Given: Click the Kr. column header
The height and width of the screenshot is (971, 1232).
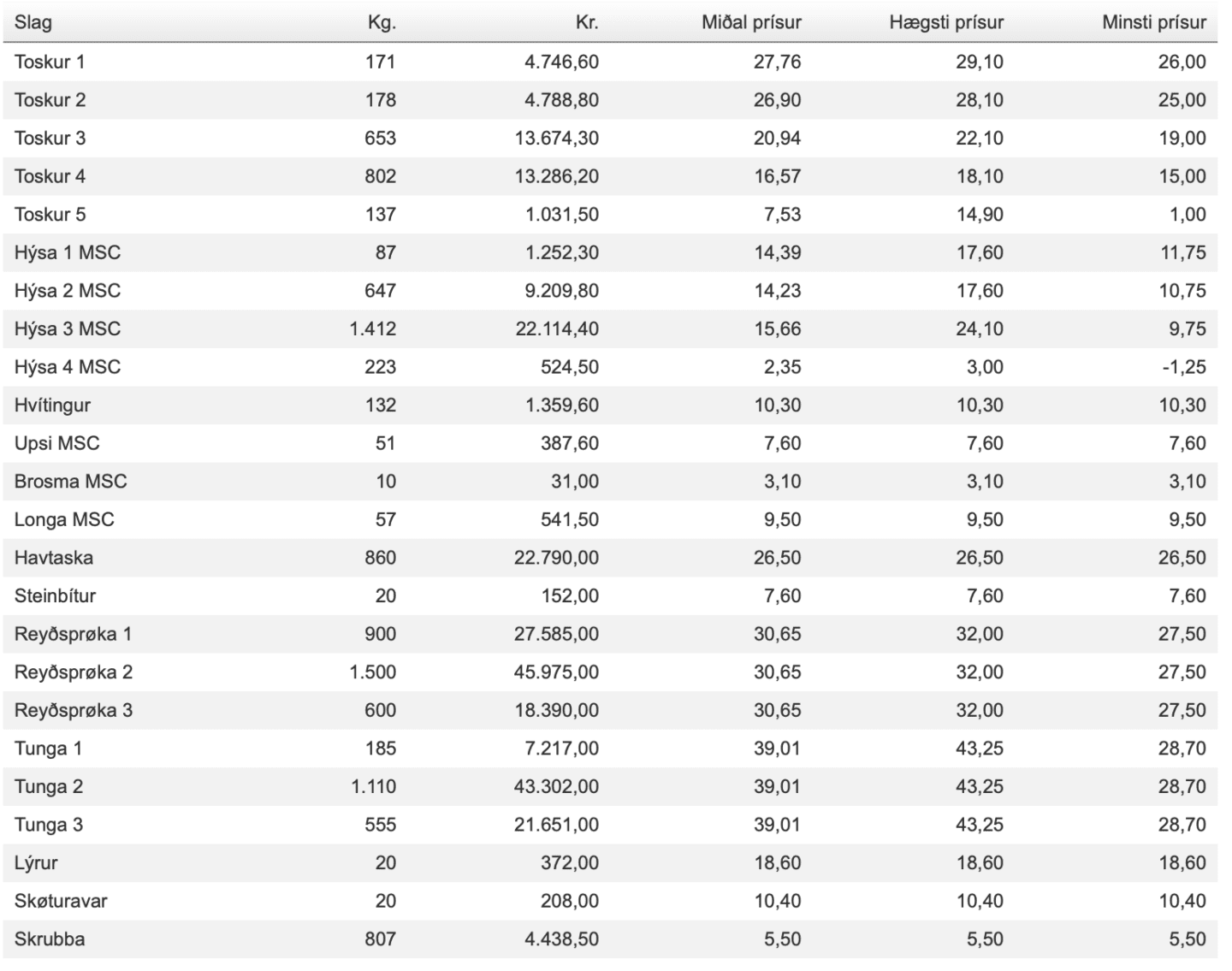Looking at the screenshot, I should coord(587,22).
